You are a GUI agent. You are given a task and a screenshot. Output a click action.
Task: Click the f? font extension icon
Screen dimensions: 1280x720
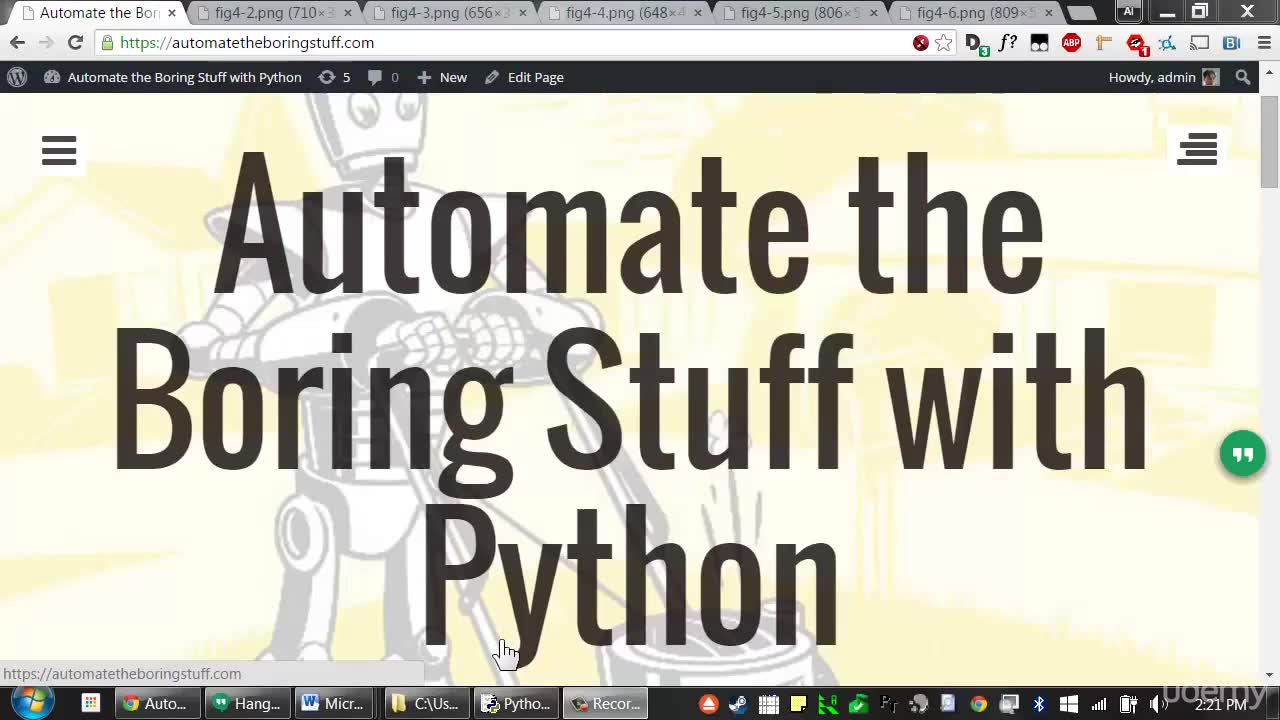click(x=1007, y=43)
